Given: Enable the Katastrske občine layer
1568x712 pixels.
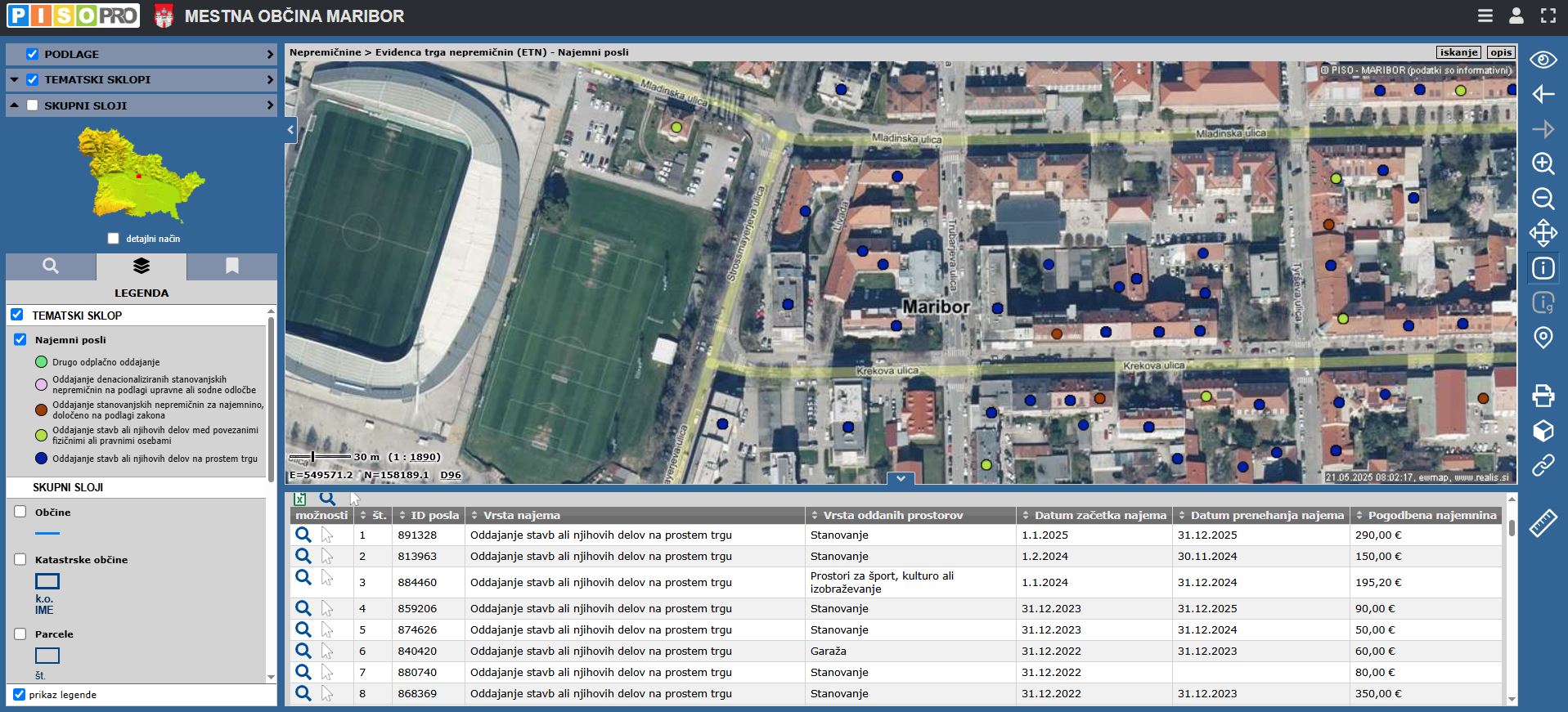Looking at the screenshot, I should (20, 560).
